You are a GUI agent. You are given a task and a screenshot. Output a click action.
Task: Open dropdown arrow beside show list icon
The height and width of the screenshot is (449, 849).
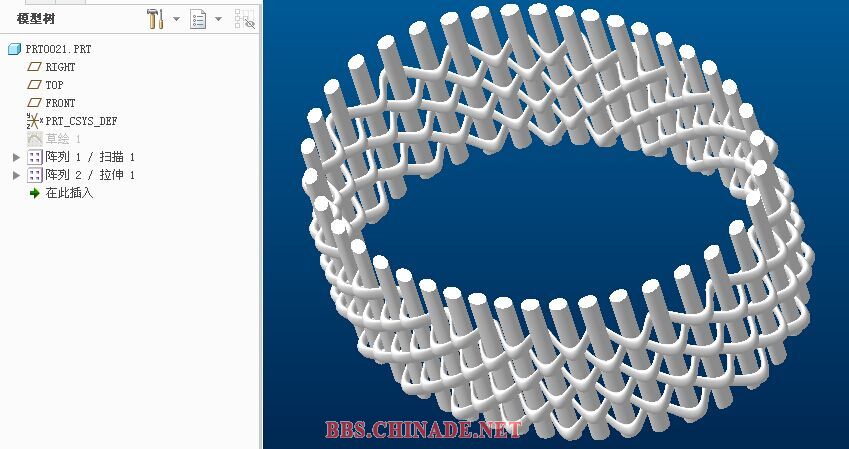[x=218, y=19]
